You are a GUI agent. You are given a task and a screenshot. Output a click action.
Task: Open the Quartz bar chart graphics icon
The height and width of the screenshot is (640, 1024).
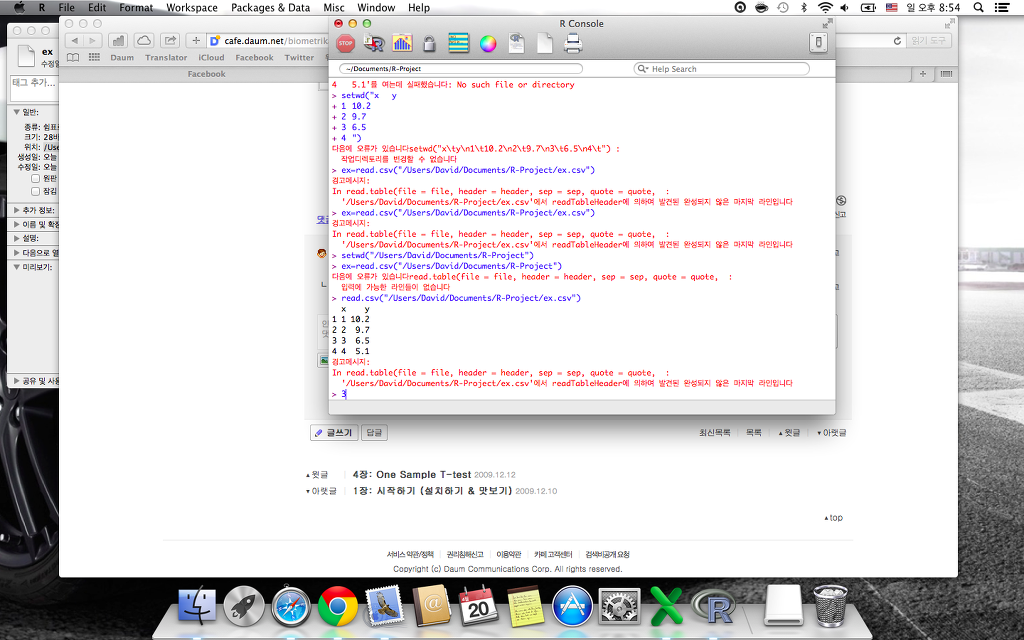pyautogui.click(x=402, y=43)
